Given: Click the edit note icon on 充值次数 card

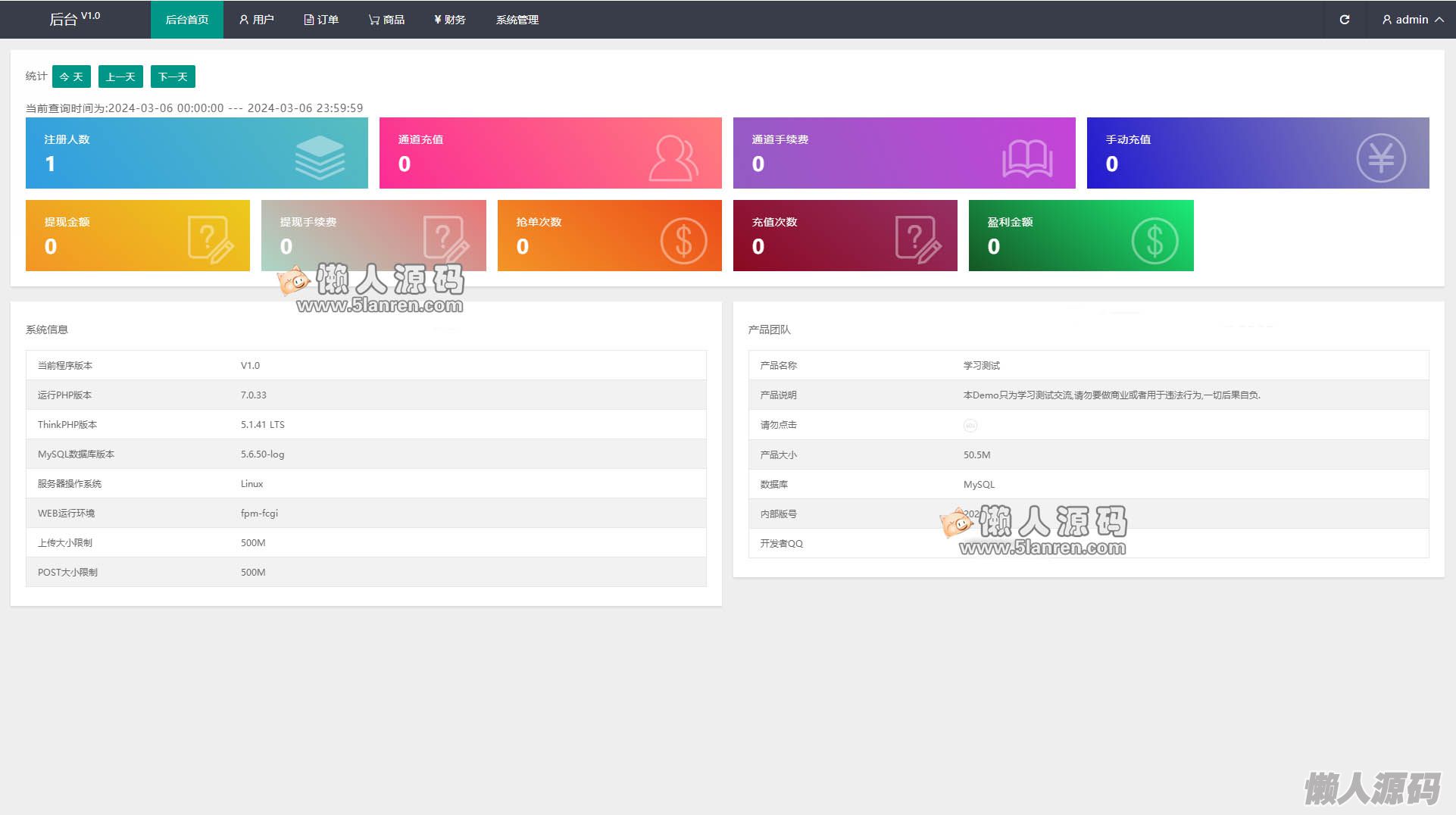Looking at the screenshot, I should [x=917, y=239].
